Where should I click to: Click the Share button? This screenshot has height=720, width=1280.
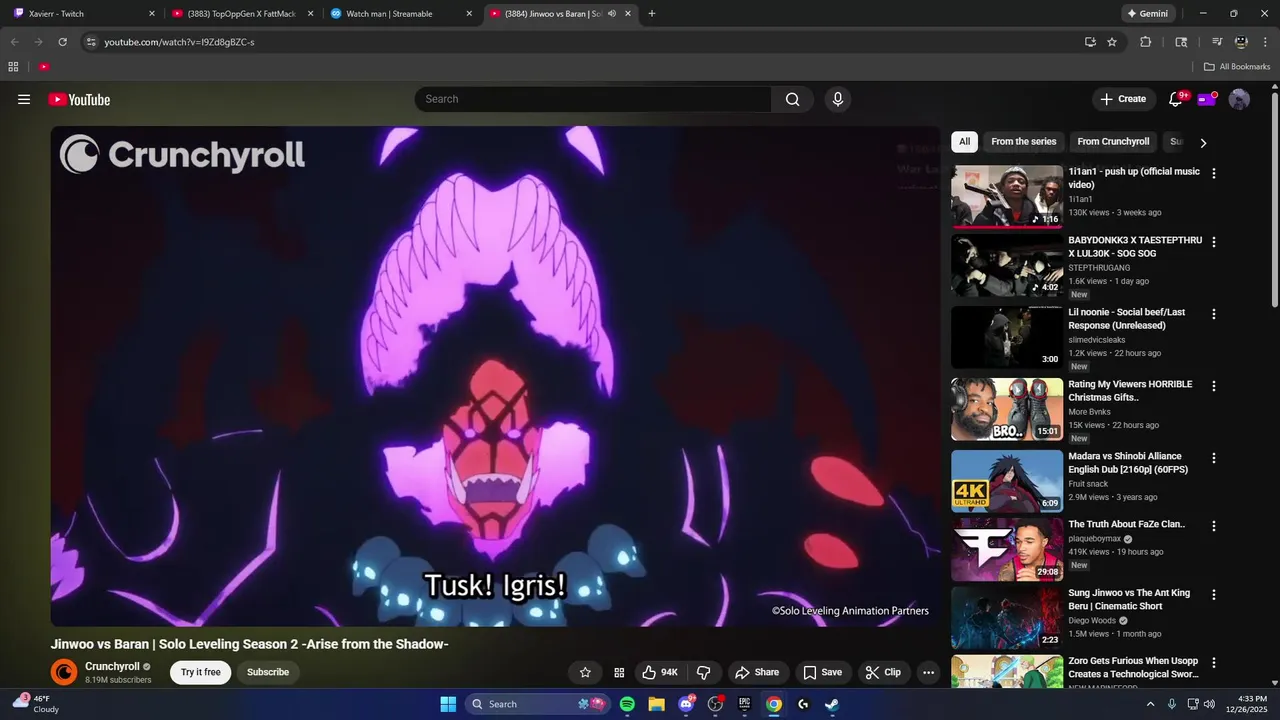[x=757, y=672]
